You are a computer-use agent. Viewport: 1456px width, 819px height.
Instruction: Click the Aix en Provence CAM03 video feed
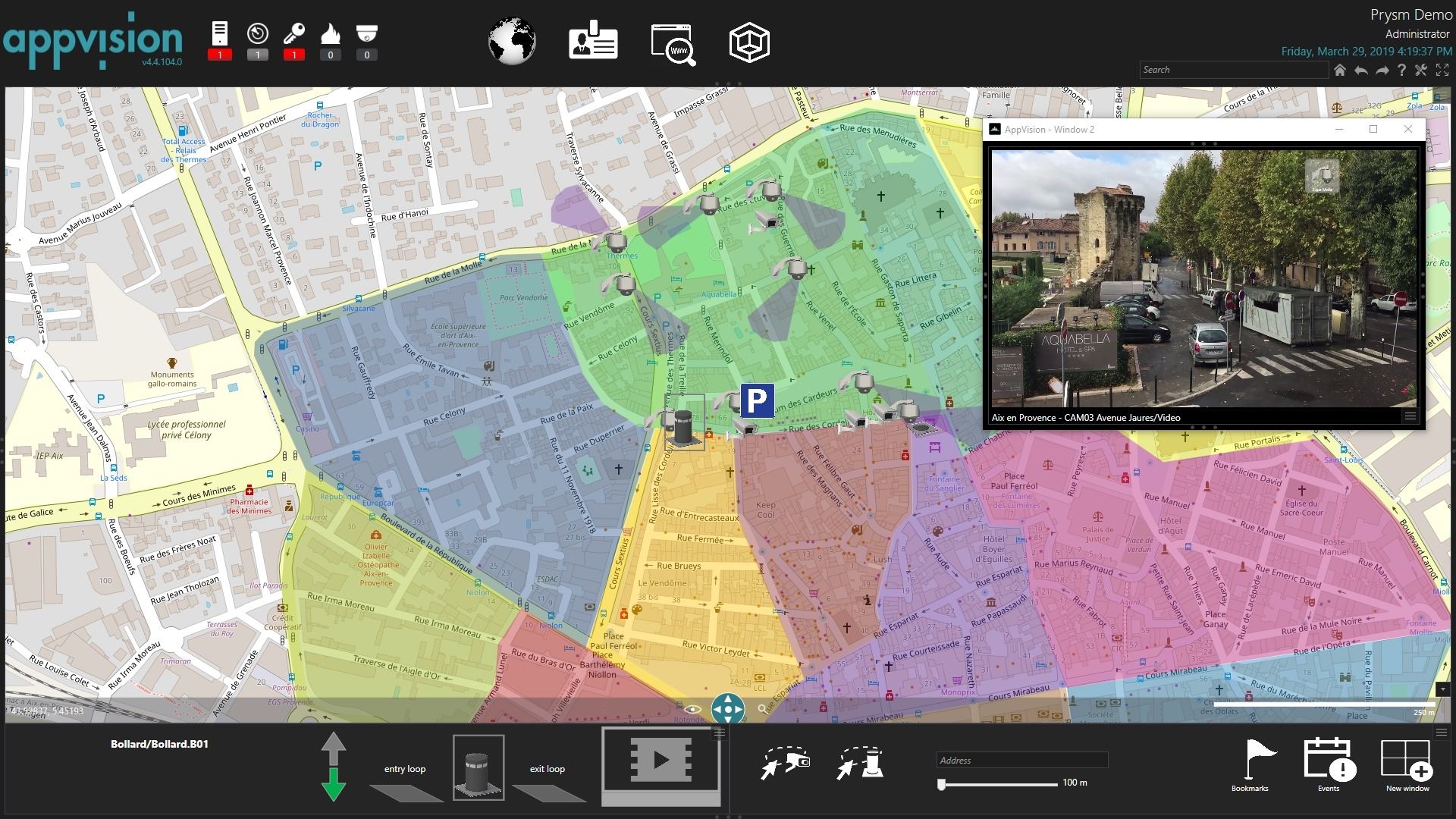(x=1204, y=278)
